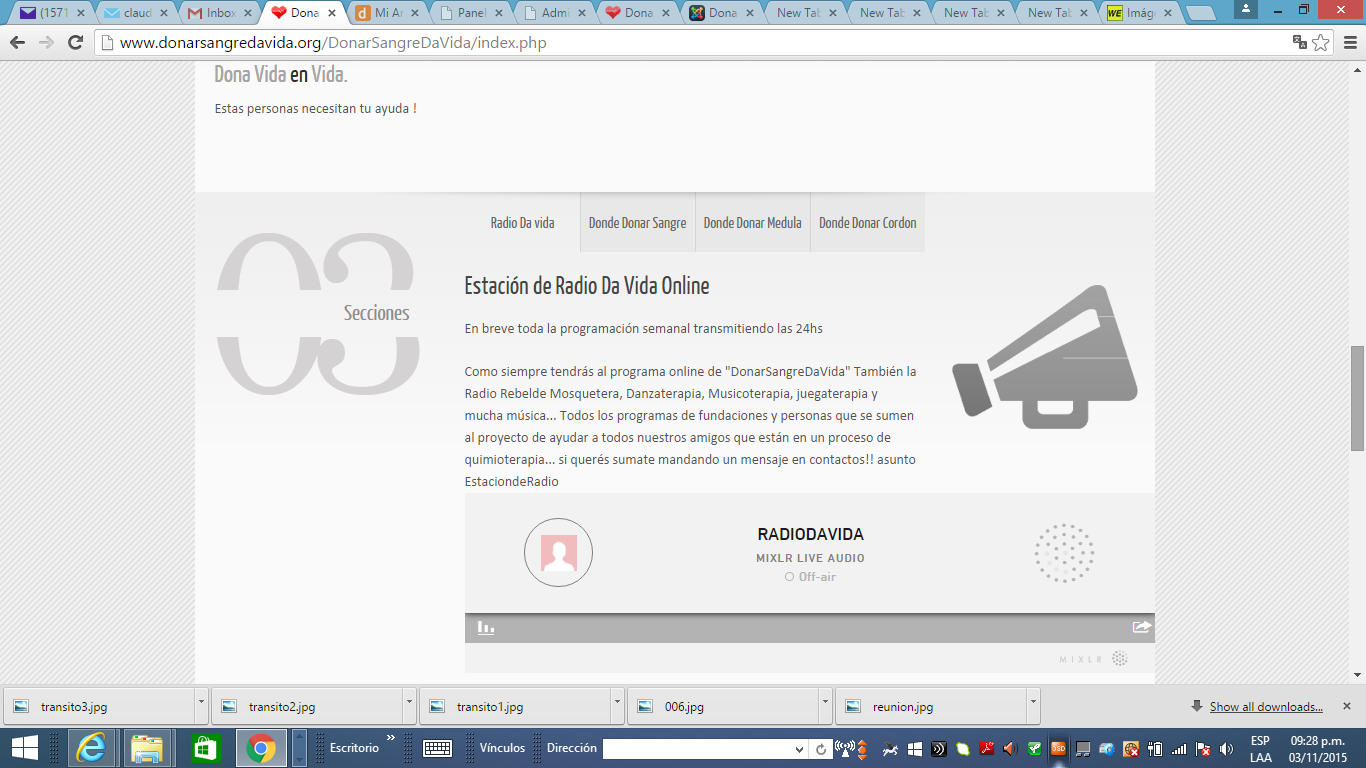Open the Chrome hamburger menu
The width and height of the screenshot is (1366, 768).
[x=1349, y=42]
